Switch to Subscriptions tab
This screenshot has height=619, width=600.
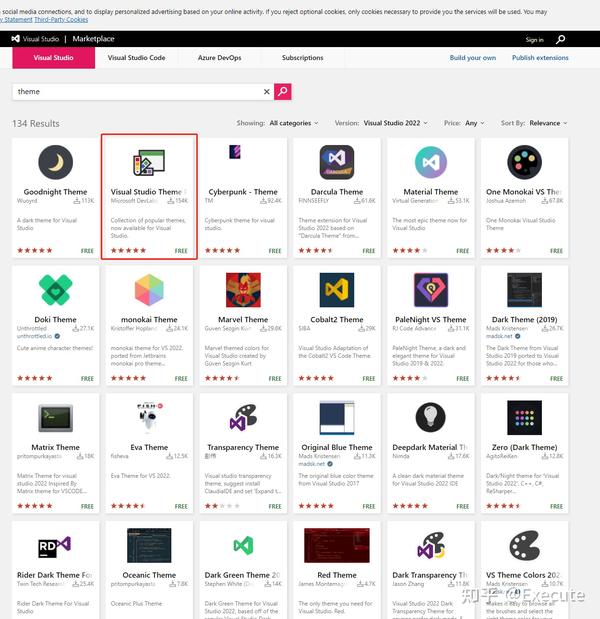[302, 58]
